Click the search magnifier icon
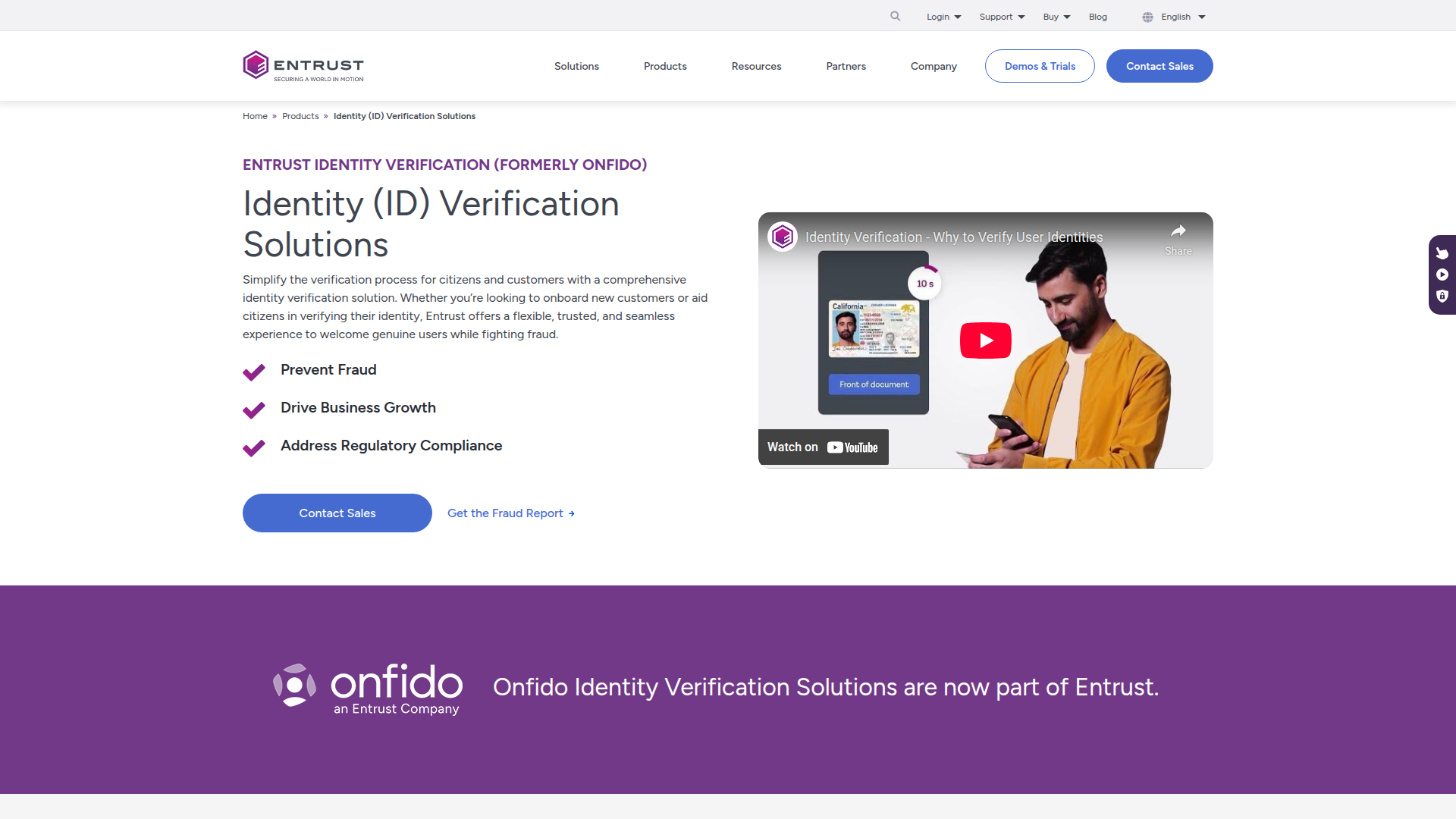The image size is (1456, 819). point(895,16)
